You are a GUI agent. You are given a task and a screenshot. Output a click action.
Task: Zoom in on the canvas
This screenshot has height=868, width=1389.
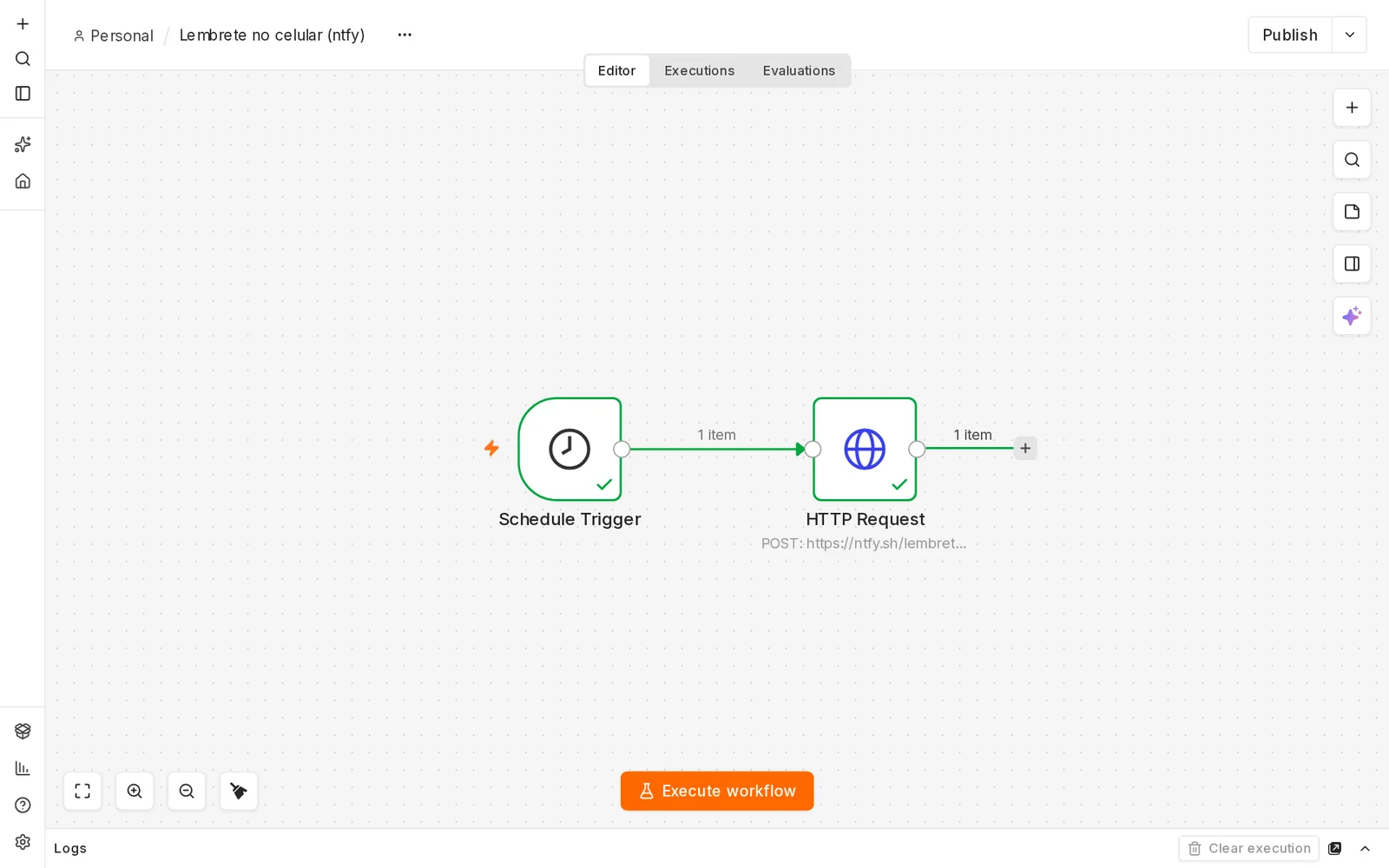tap(135, 791)
